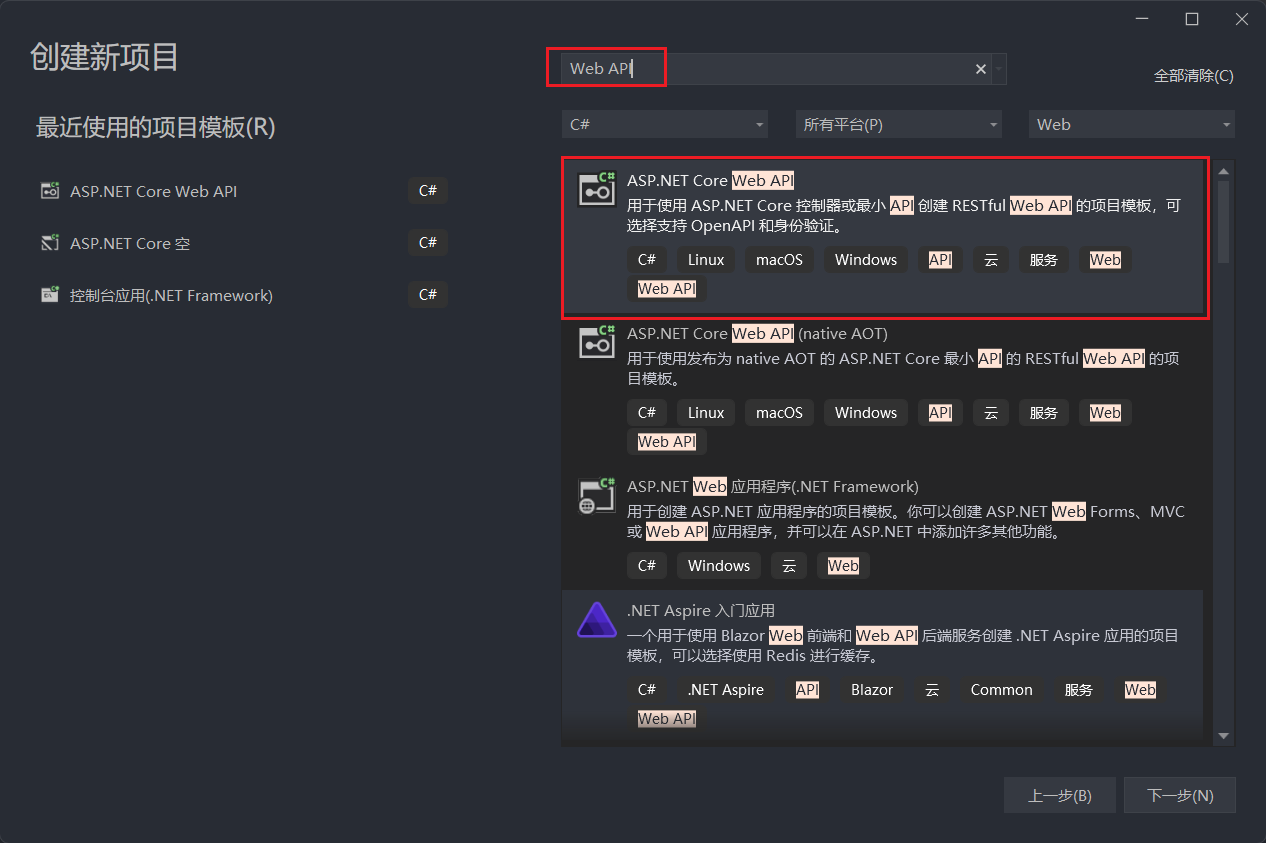Viewport: 1266px width, 843px height.
Task: Click the ASP.NET Core Web API template icon
Action: click(x=597, y=189)
